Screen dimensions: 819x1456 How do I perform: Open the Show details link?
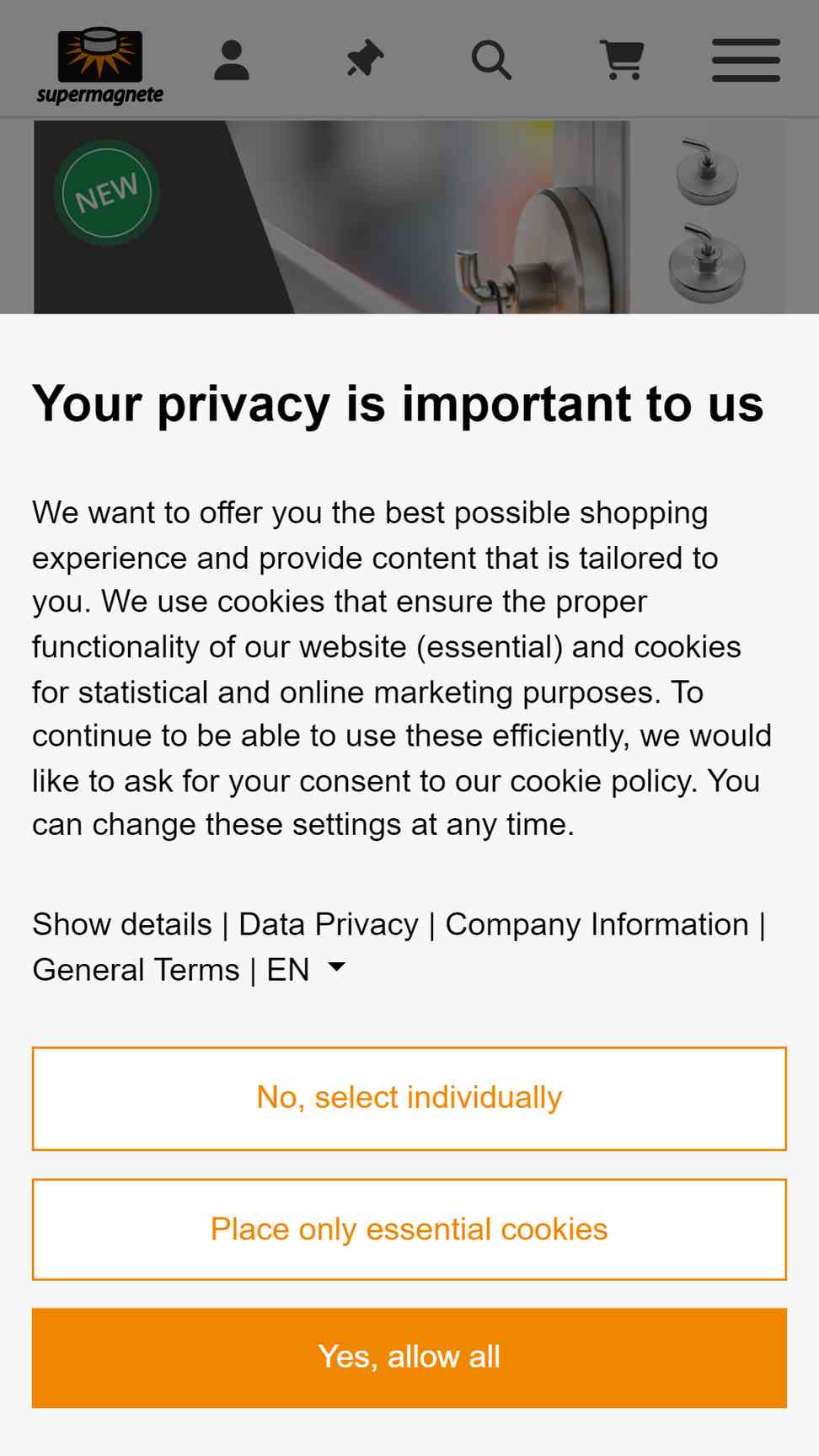coord(122,924)
